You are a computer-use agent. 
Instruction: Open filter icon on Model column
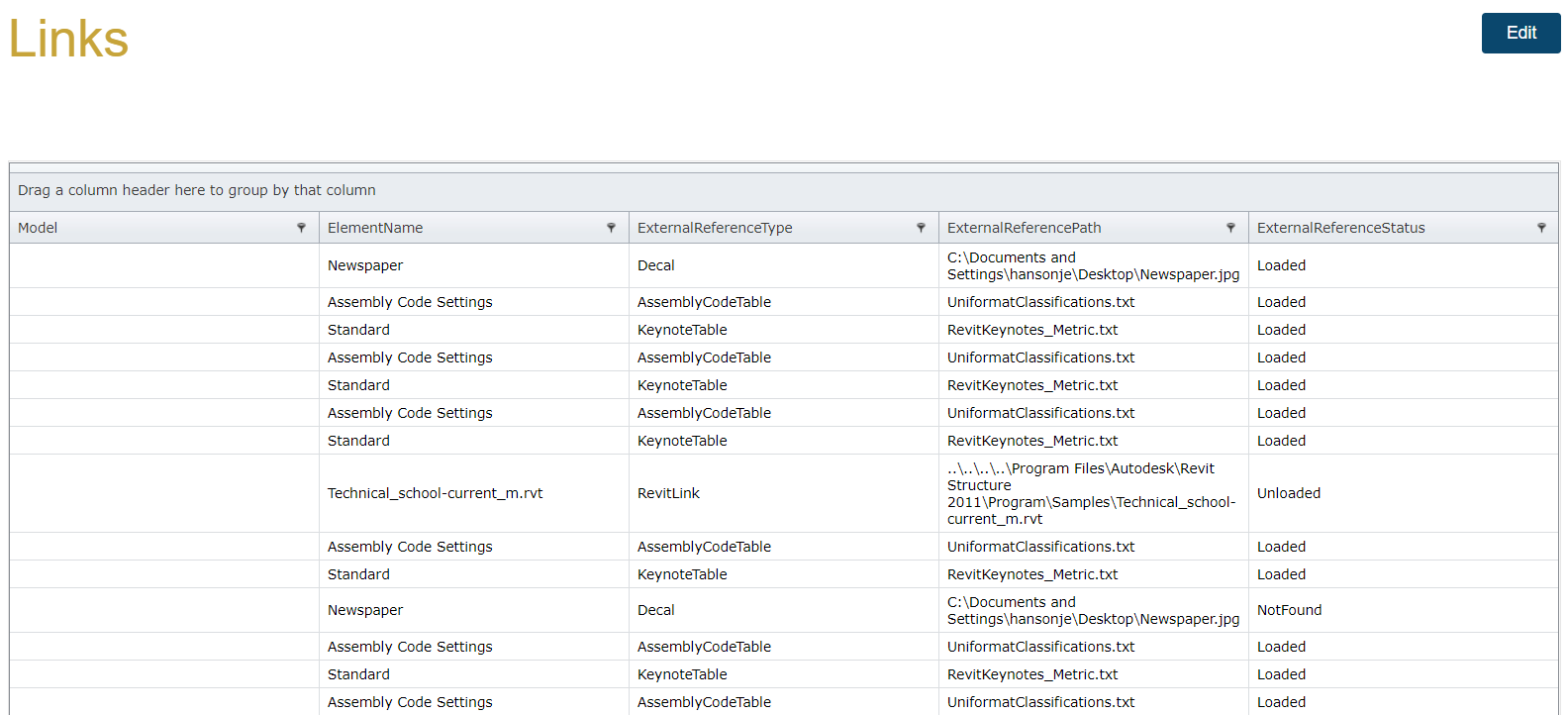click(x=301, y=228)
